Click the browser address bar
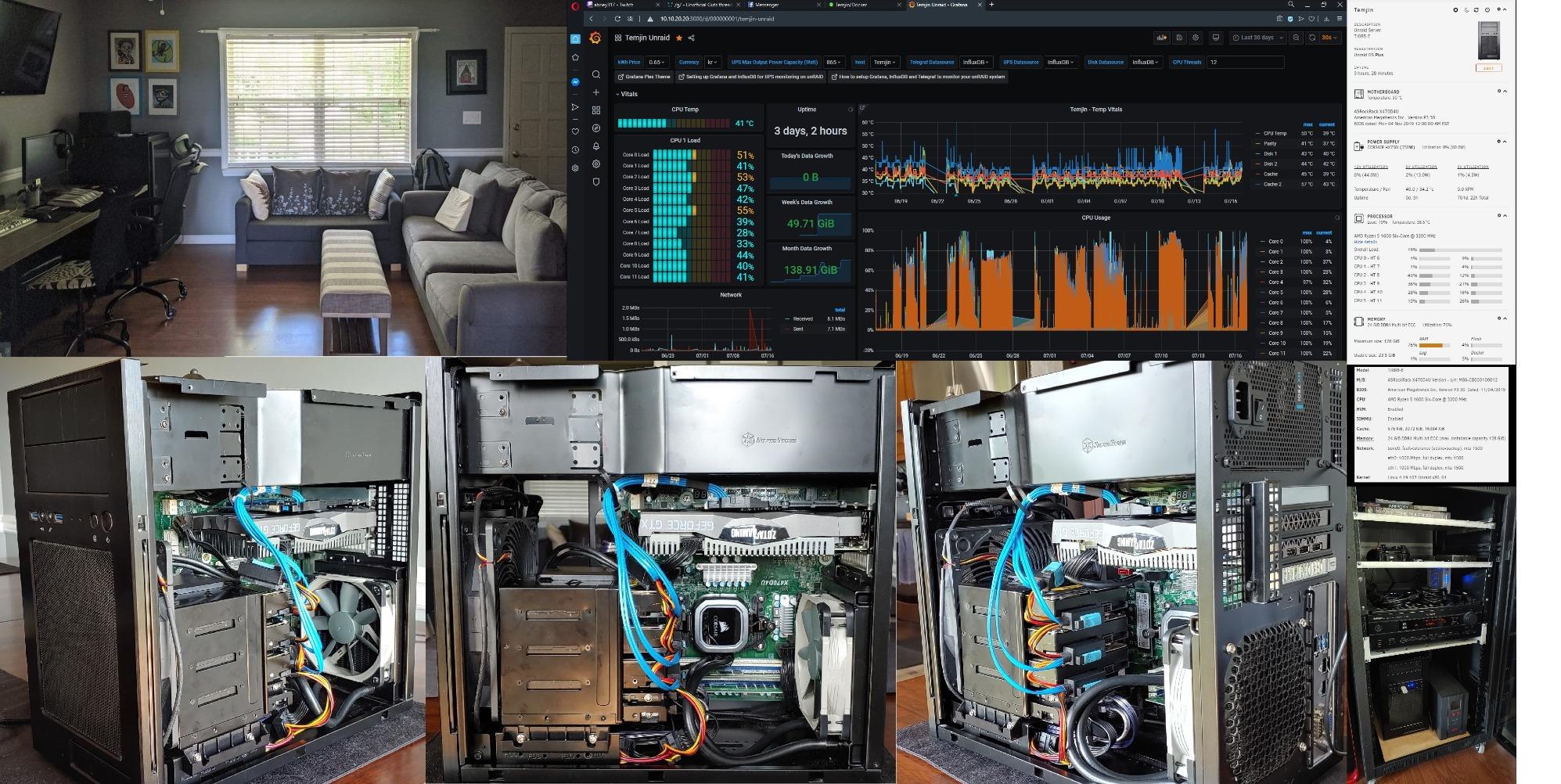Screen dimensions: 1561x784 tap(718, 19)
